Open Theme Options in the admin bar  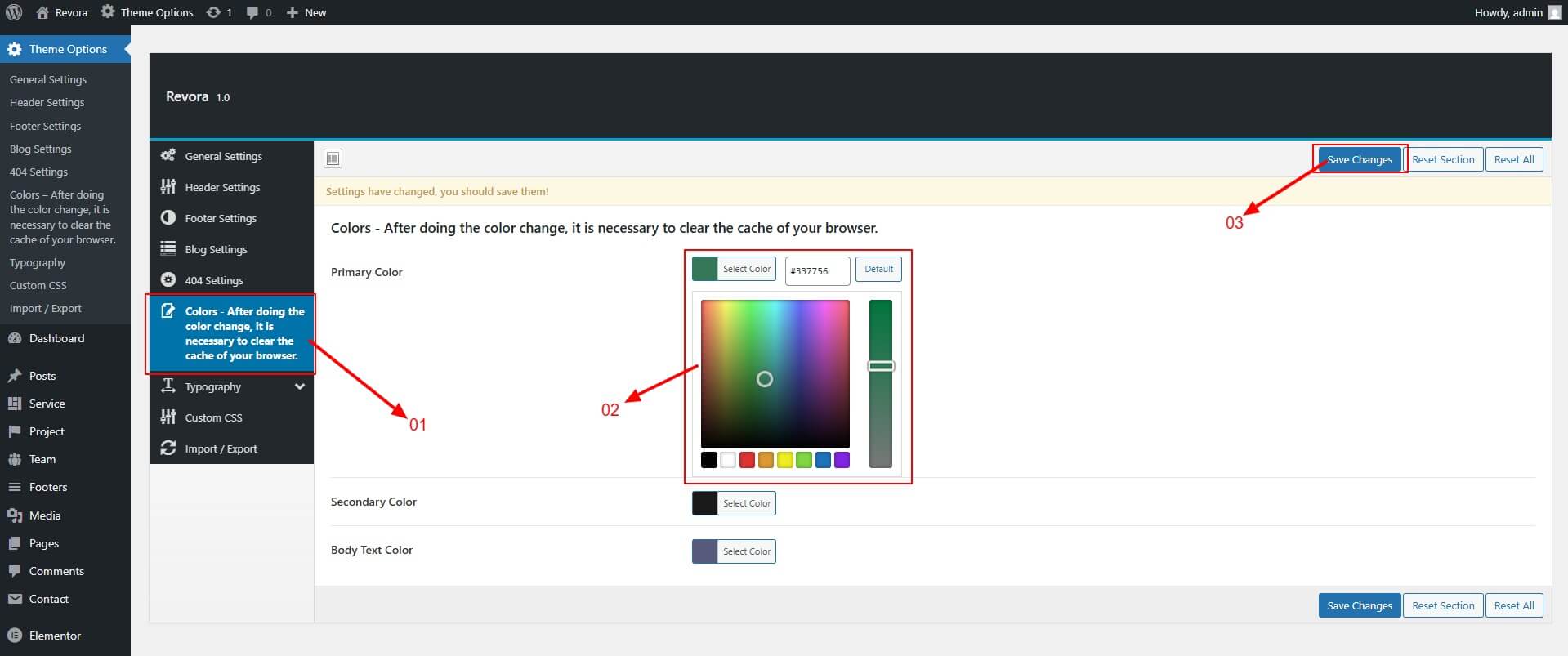[x=147, y=12]
